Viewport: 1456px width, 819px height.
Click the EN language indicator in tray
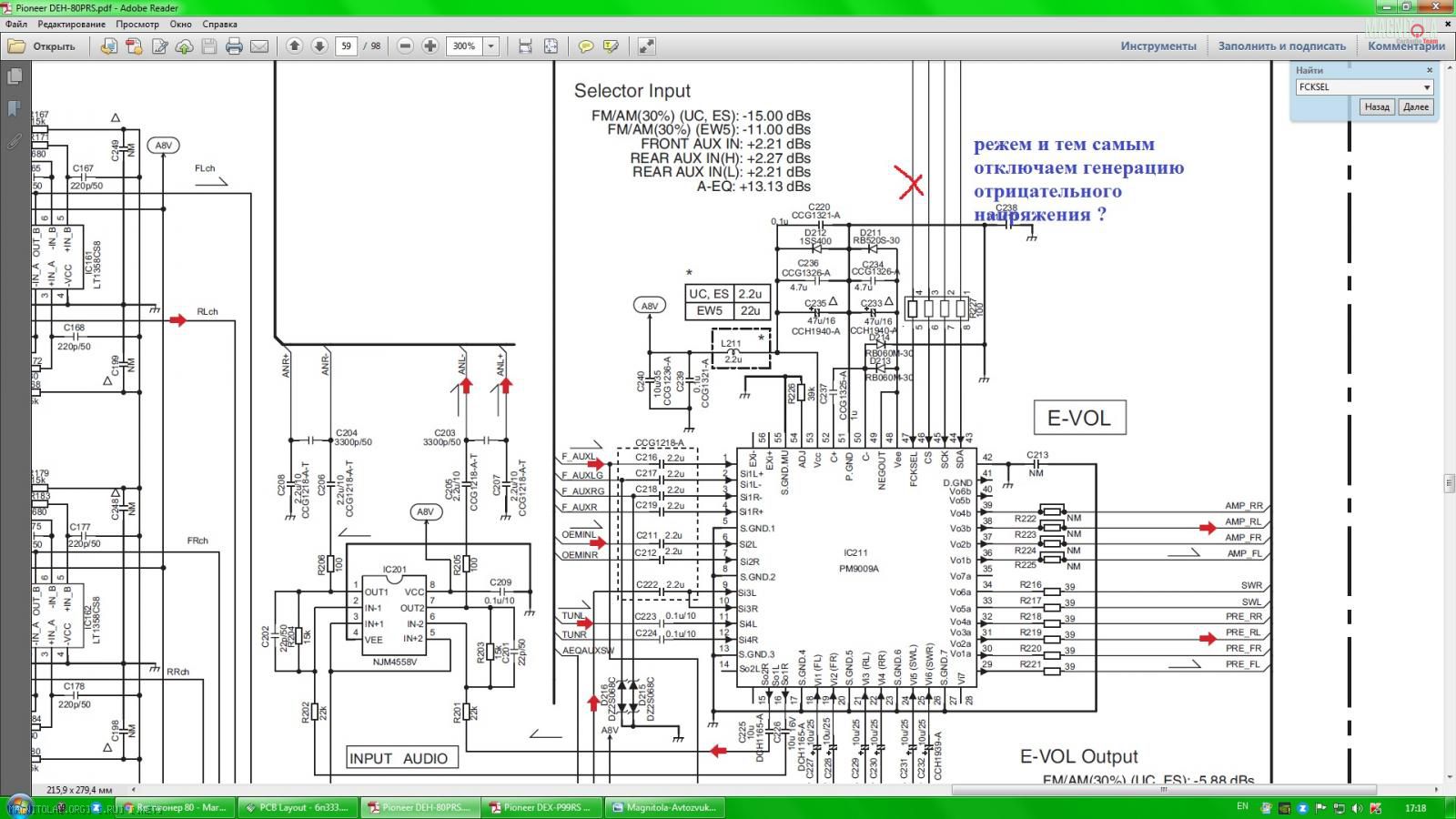pos(1242,807)
